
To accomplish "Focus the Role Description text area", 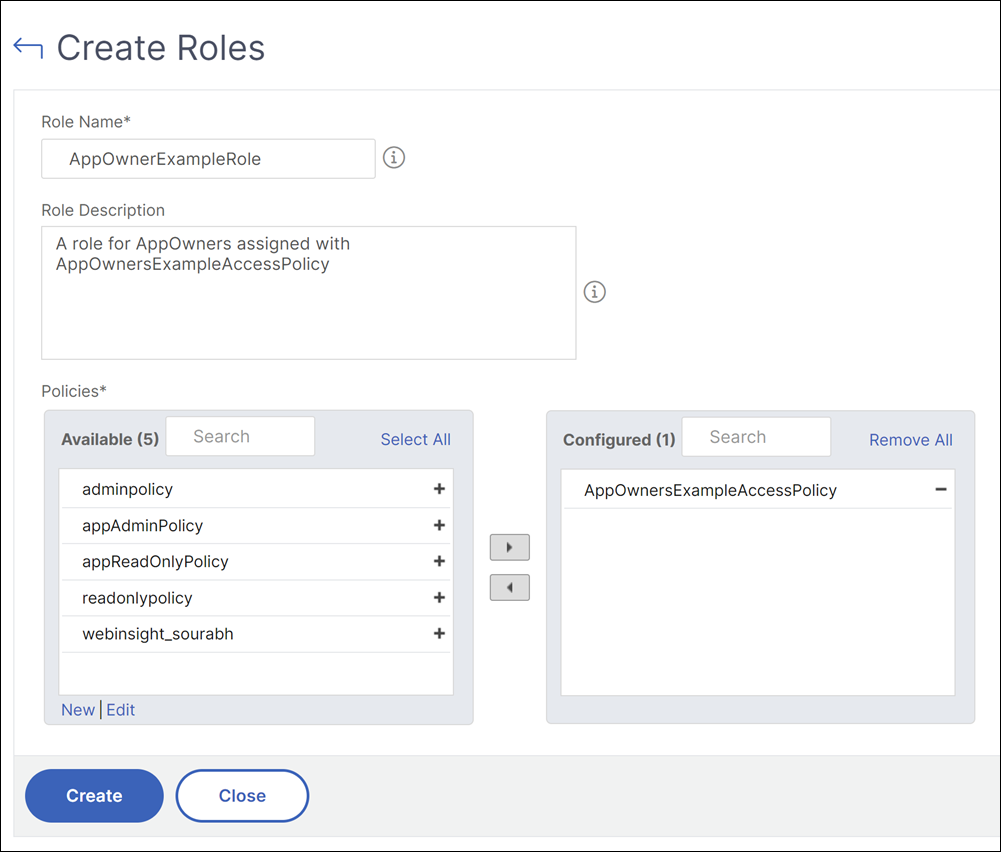I will point(308,292).
